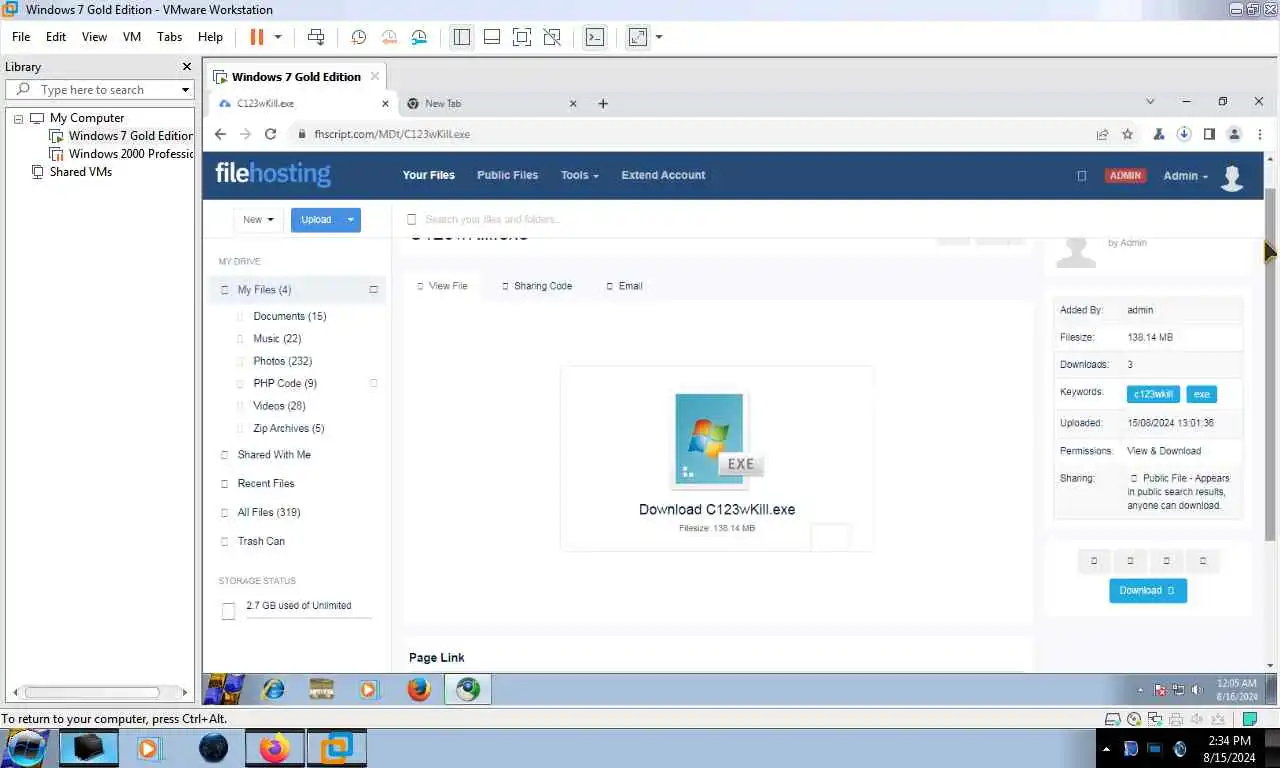Open the Extend Account link
The image size is (1280, 768).
[663, 175]
